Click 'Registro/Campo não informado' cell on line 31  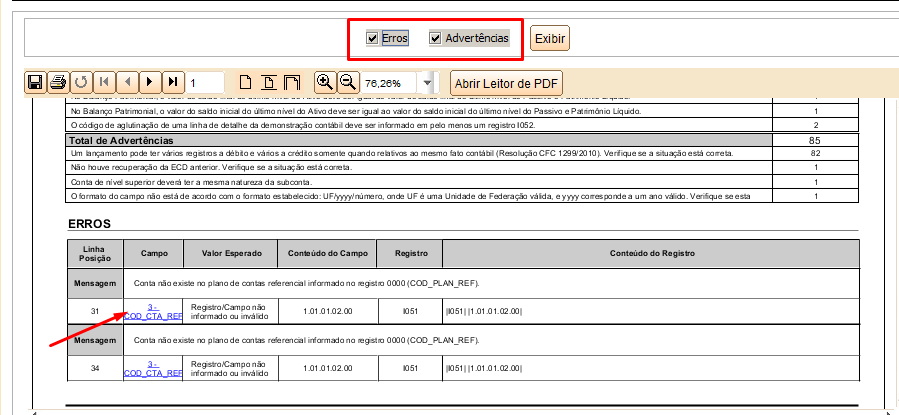tap(229, 311)
